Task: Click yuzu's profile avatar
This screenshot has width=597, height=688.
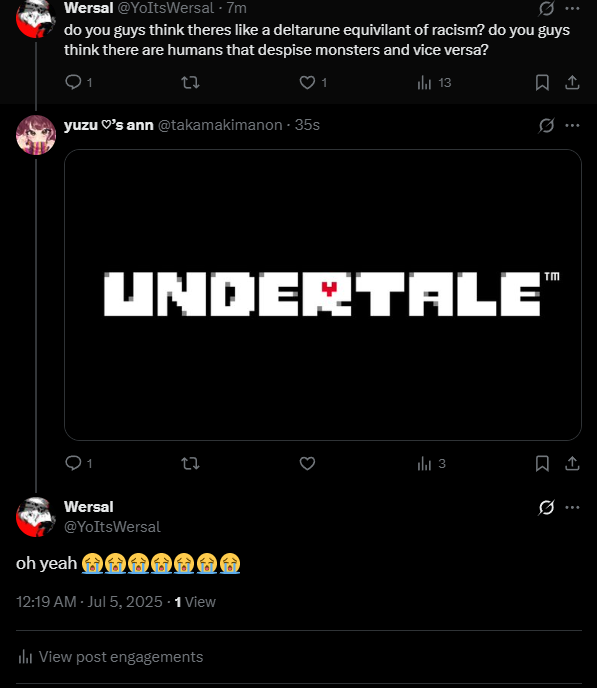Action: (x=36, y=135)
